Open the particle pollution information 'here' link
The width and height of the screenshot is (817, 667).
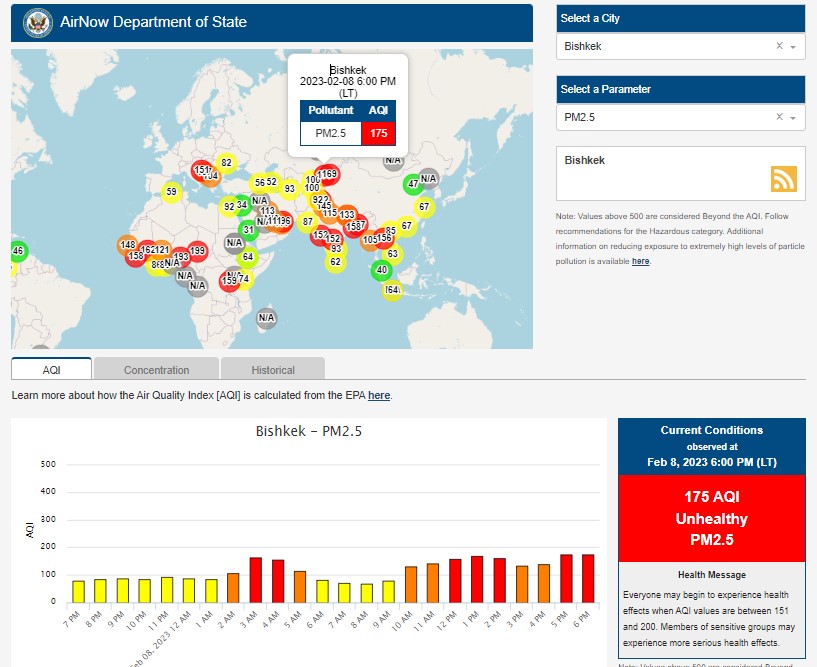pos(640,261)
